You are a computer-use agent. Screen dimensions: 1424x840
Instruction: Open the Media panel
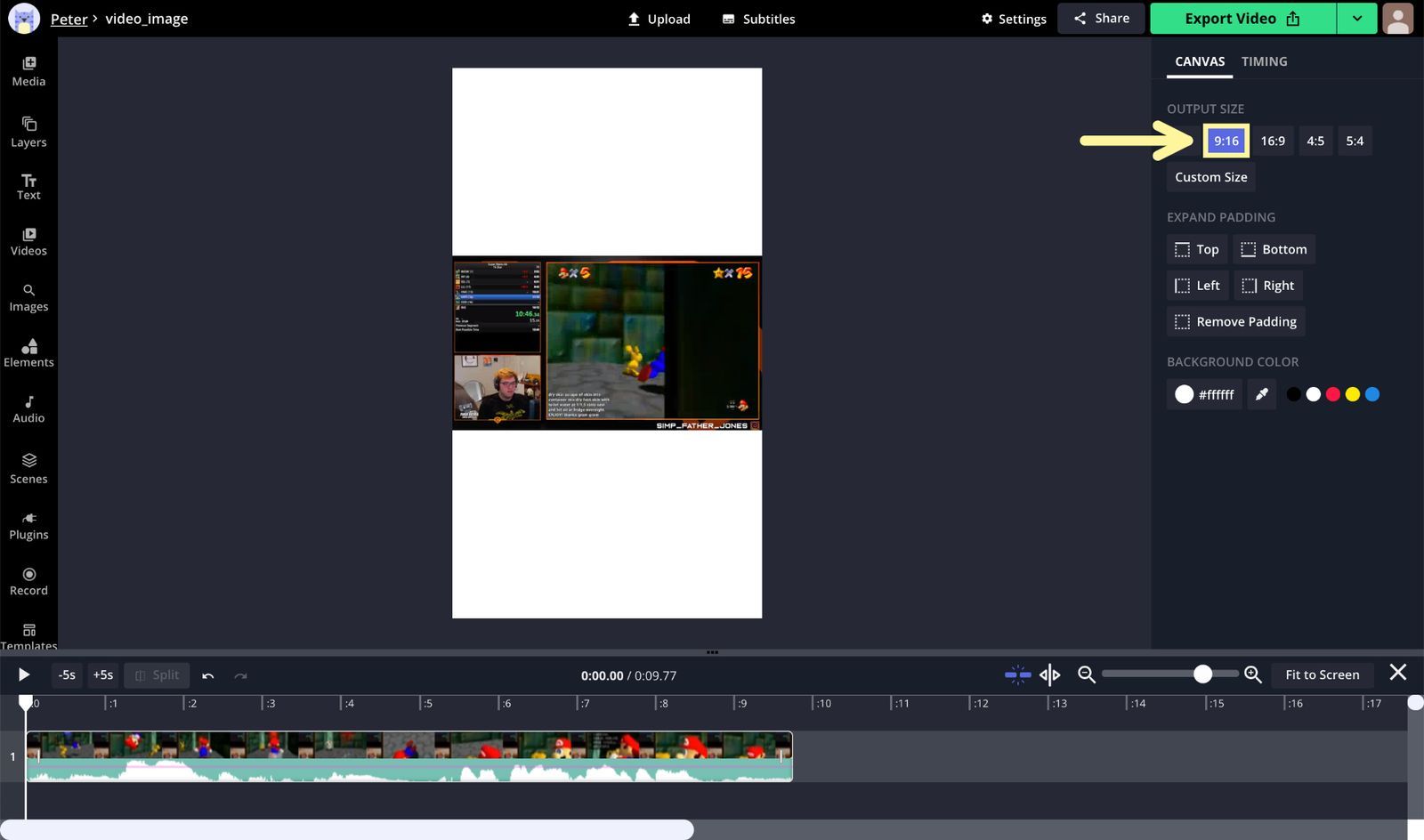point(28,71)
